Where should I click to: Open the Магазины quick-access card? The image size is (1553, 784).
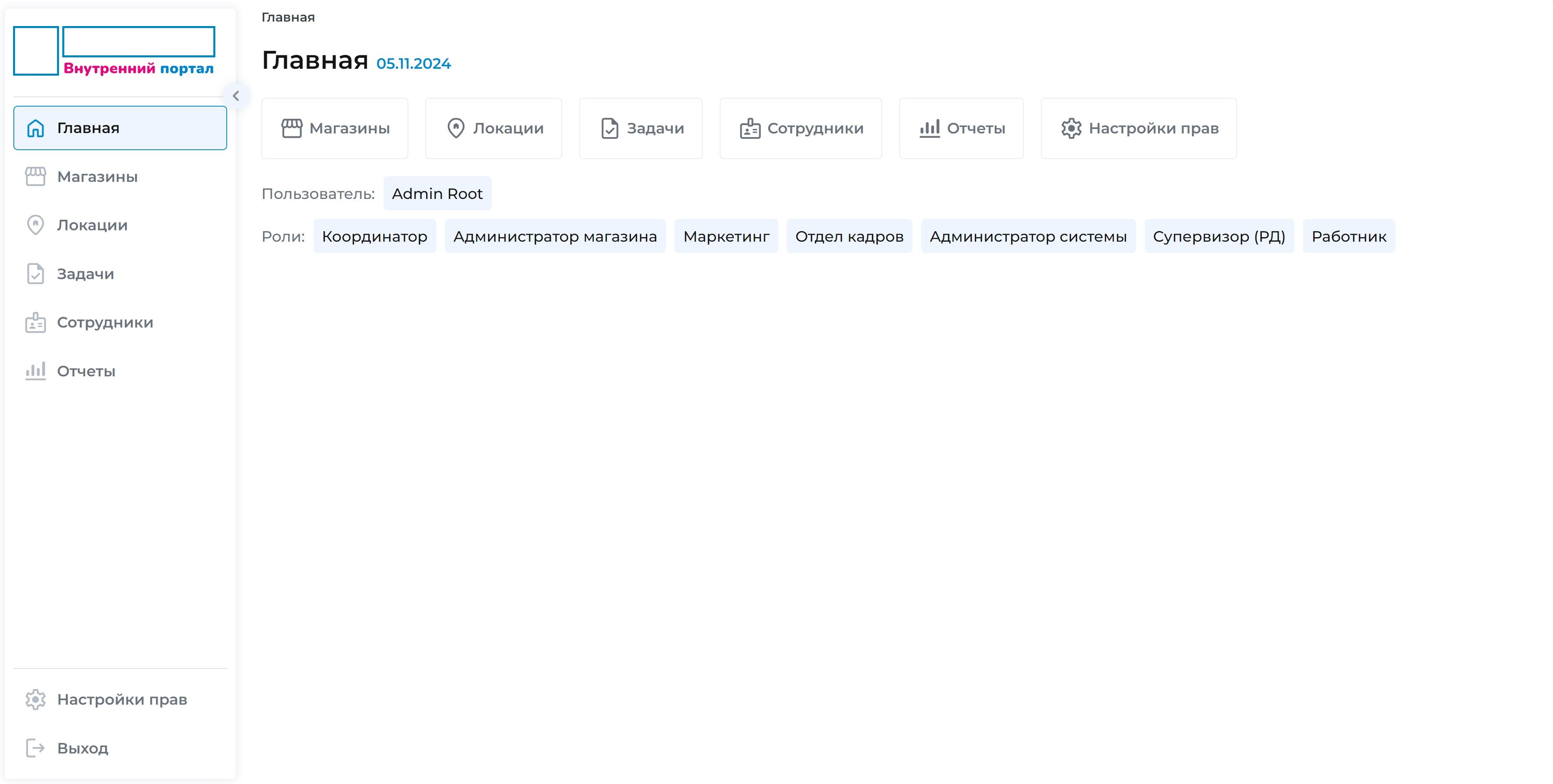point(335,128)
